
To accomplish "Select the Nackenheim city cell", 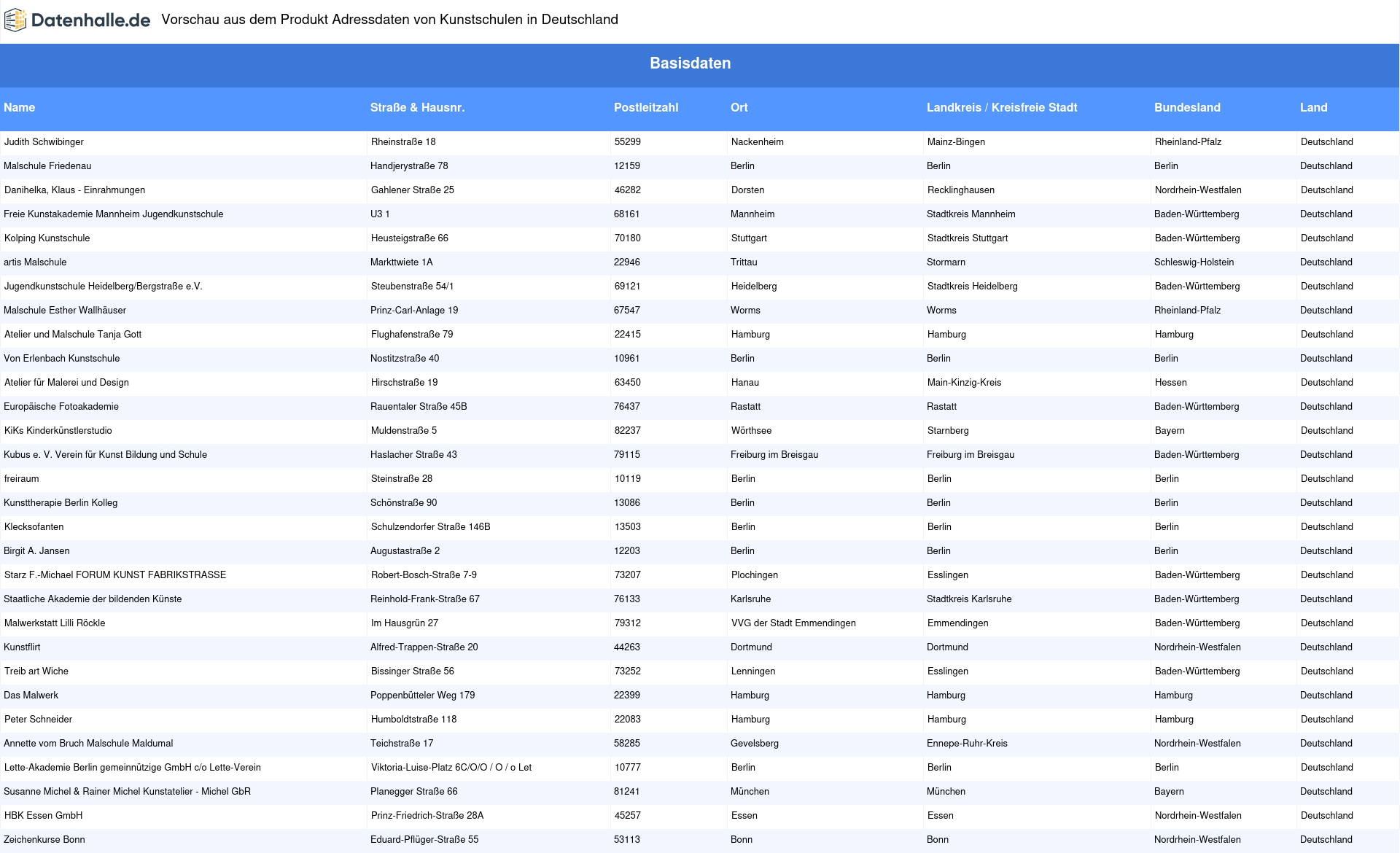I will click(758, 142).
